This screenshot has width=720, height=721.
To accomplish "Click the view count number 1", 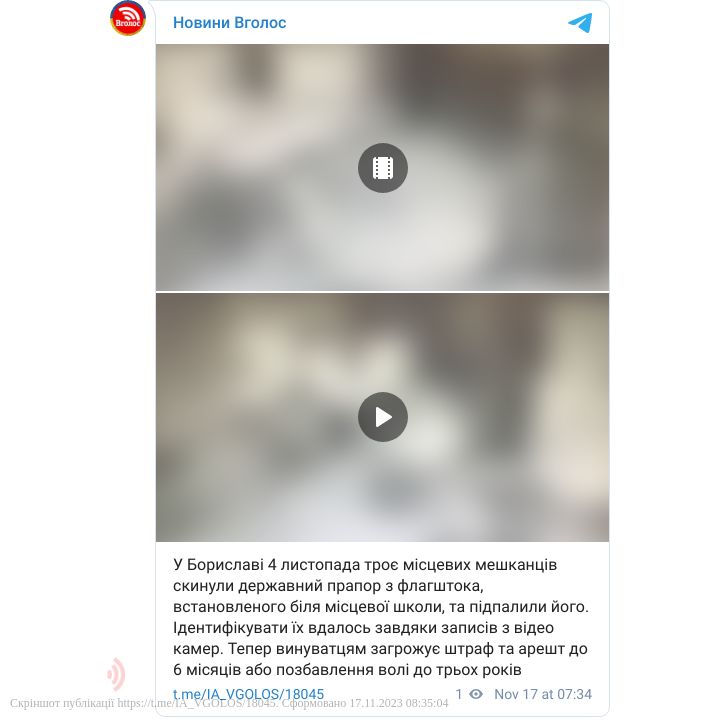I will click(458, 694).
